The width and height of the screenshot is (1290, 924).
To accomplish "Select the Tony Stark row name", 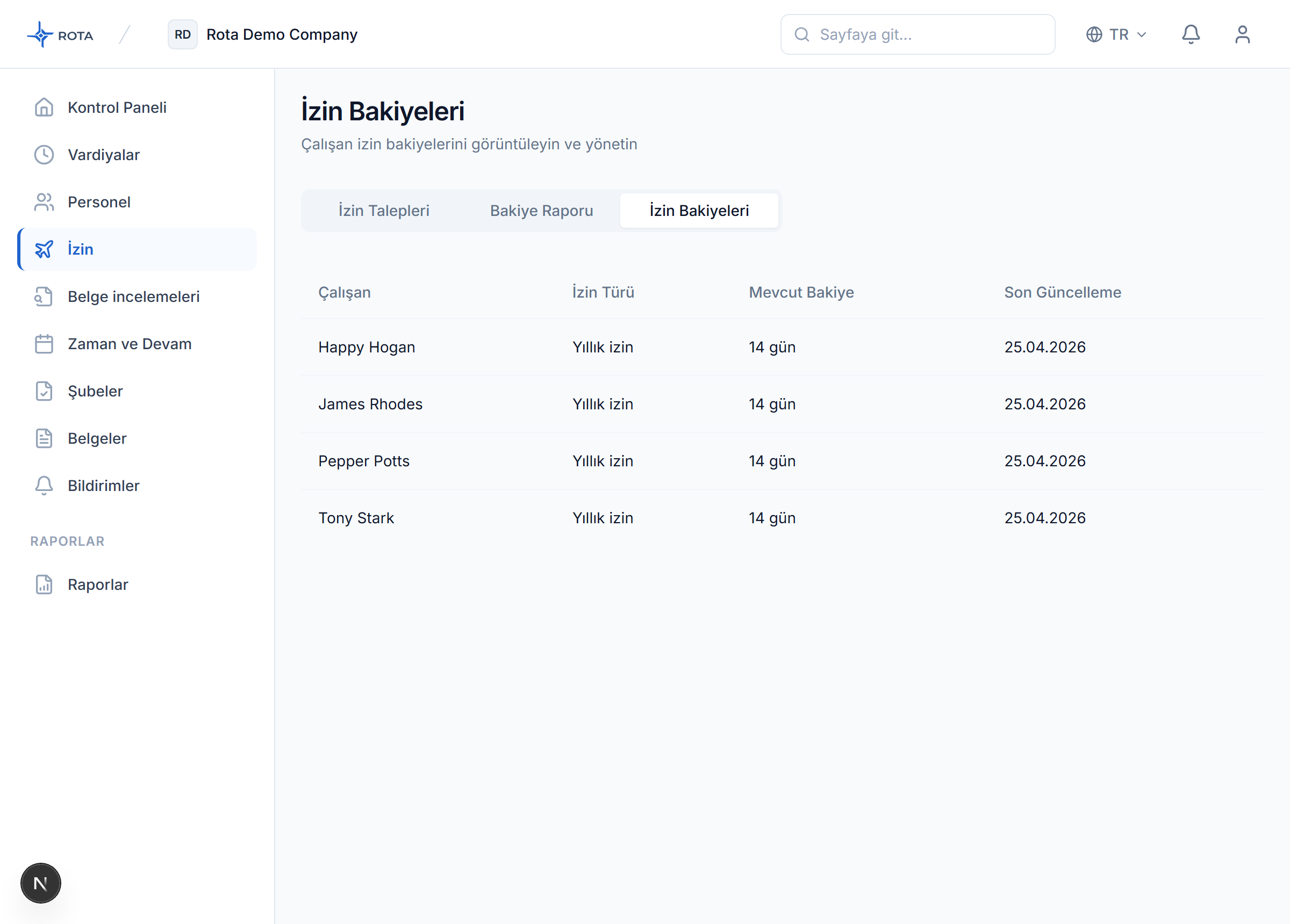I will point(356,518).
